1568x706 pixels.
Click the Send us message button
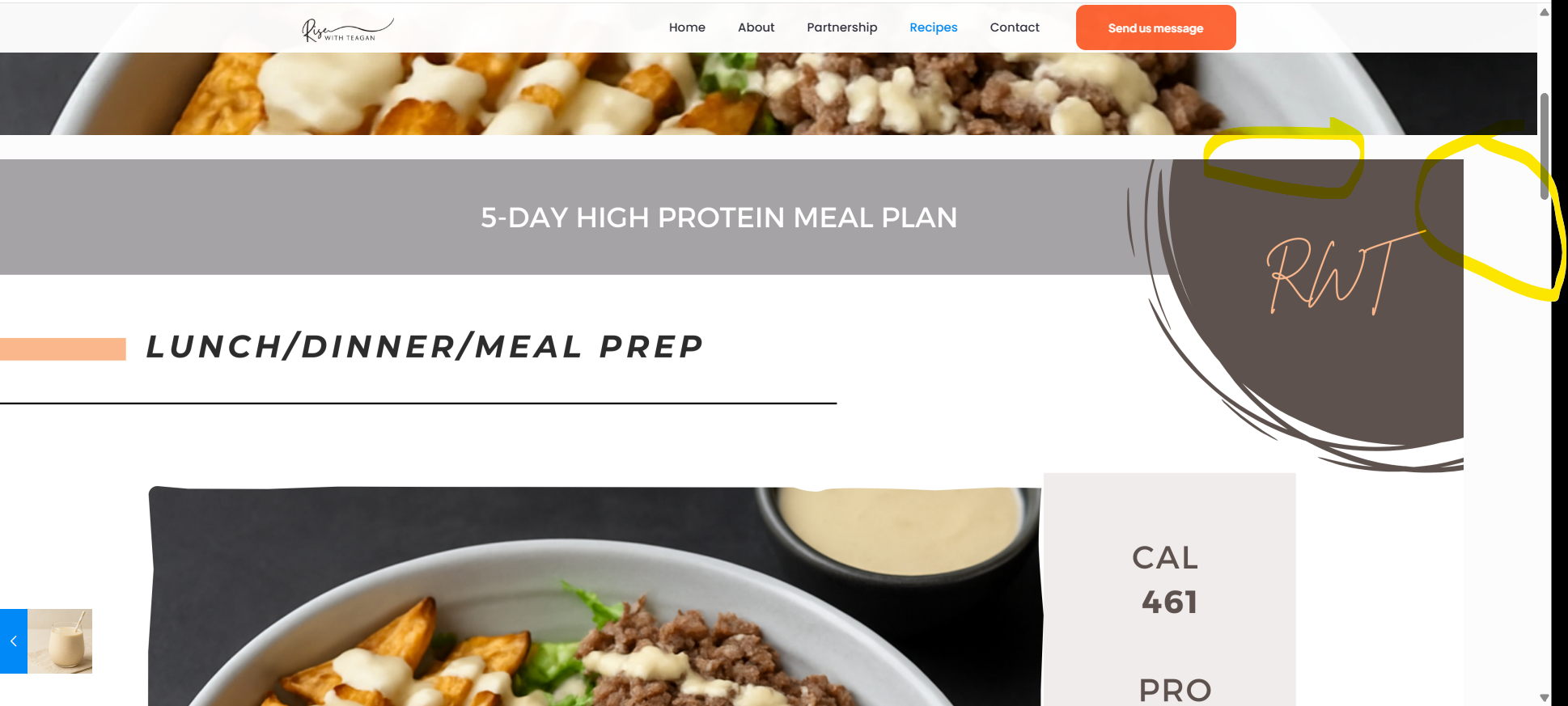1155,27
